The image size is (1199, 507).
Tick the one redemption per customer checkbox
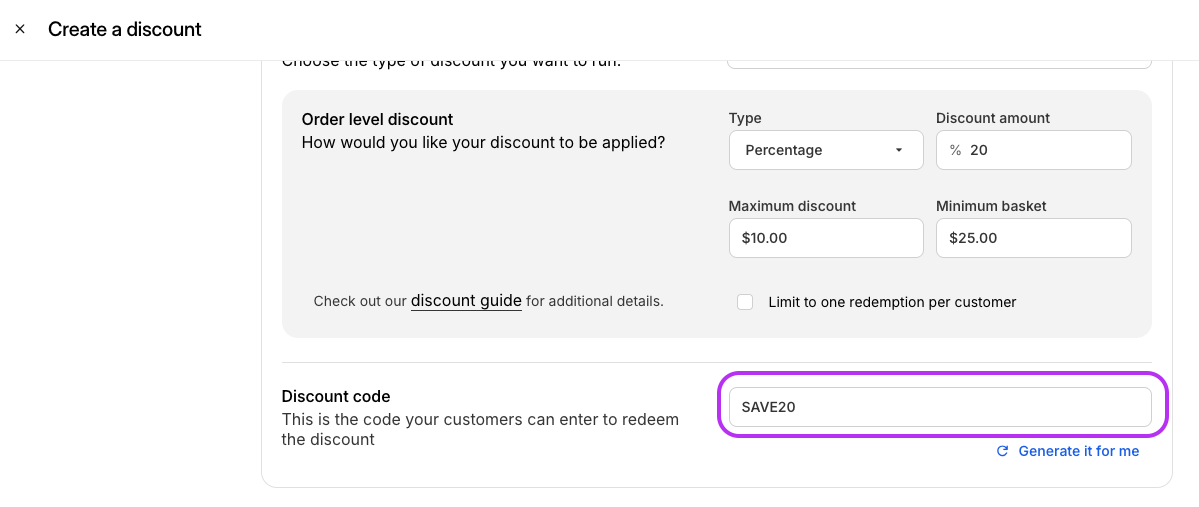click(x=745, y=302)
